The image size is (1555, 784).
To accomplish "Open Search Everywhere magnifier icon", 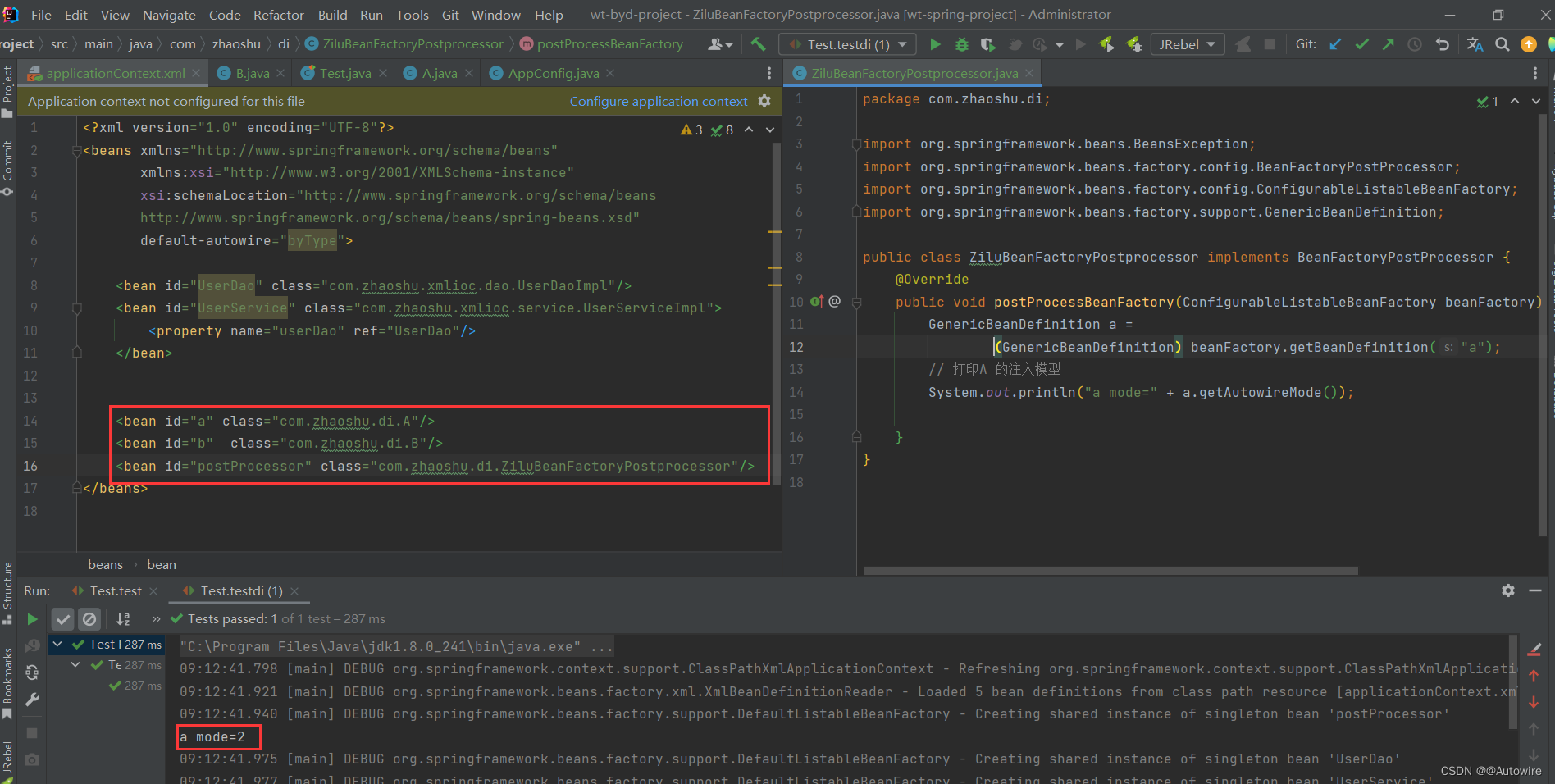I will coord(1503,44).
